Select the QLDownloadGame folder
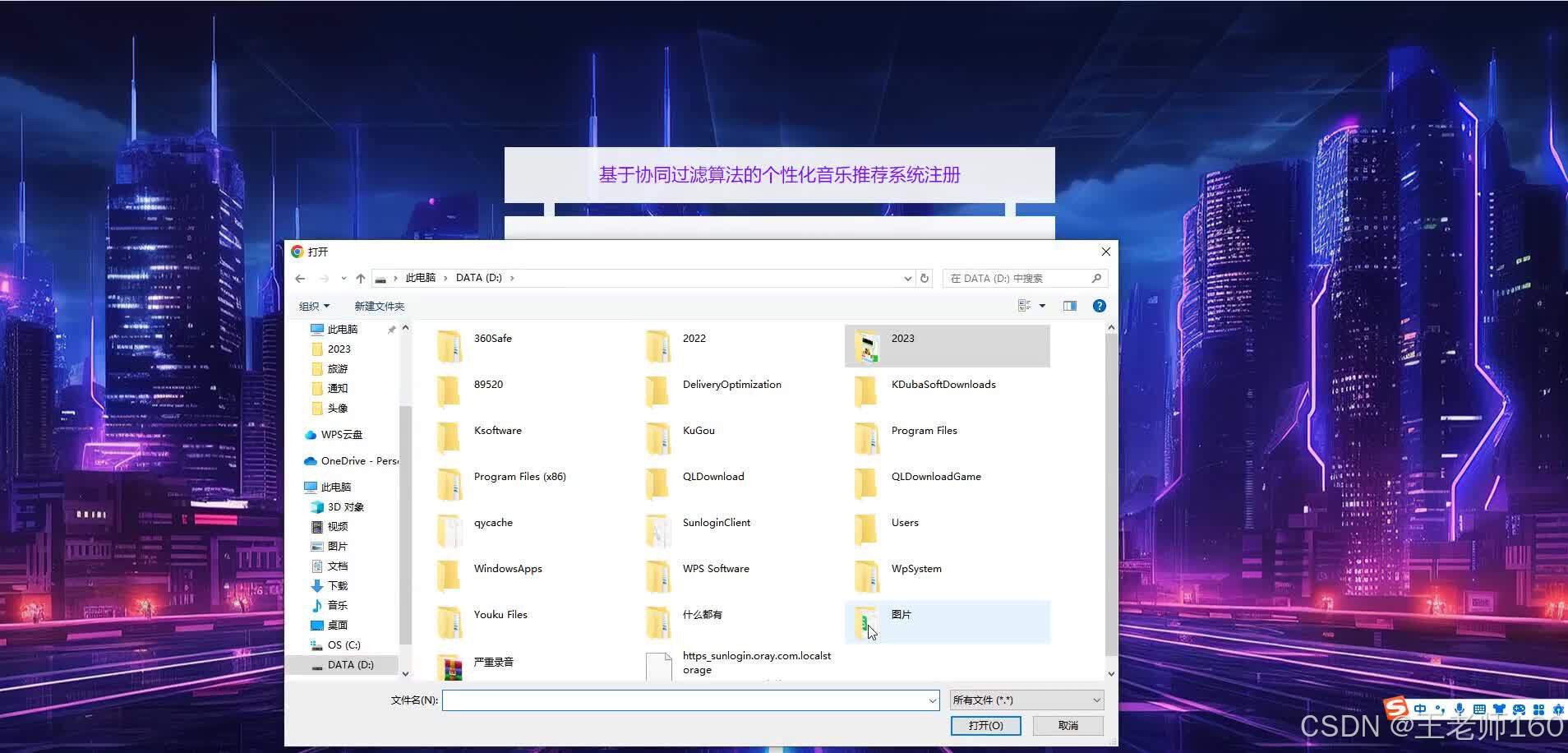This screenshot has width=1568, height=753. click(948, 484)
